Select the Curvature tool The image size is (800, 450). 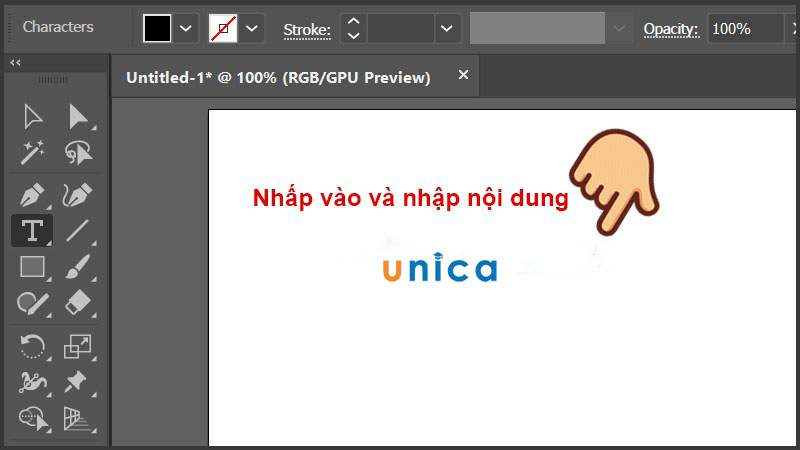78,195
